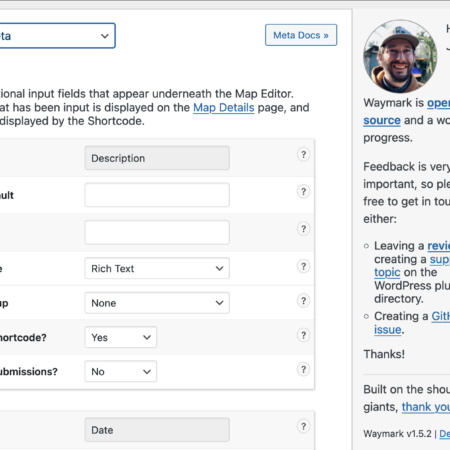The image size is (450, 450).
Task: Click the Description name input field
Action: pyautogui.click(x=157, y=158)
